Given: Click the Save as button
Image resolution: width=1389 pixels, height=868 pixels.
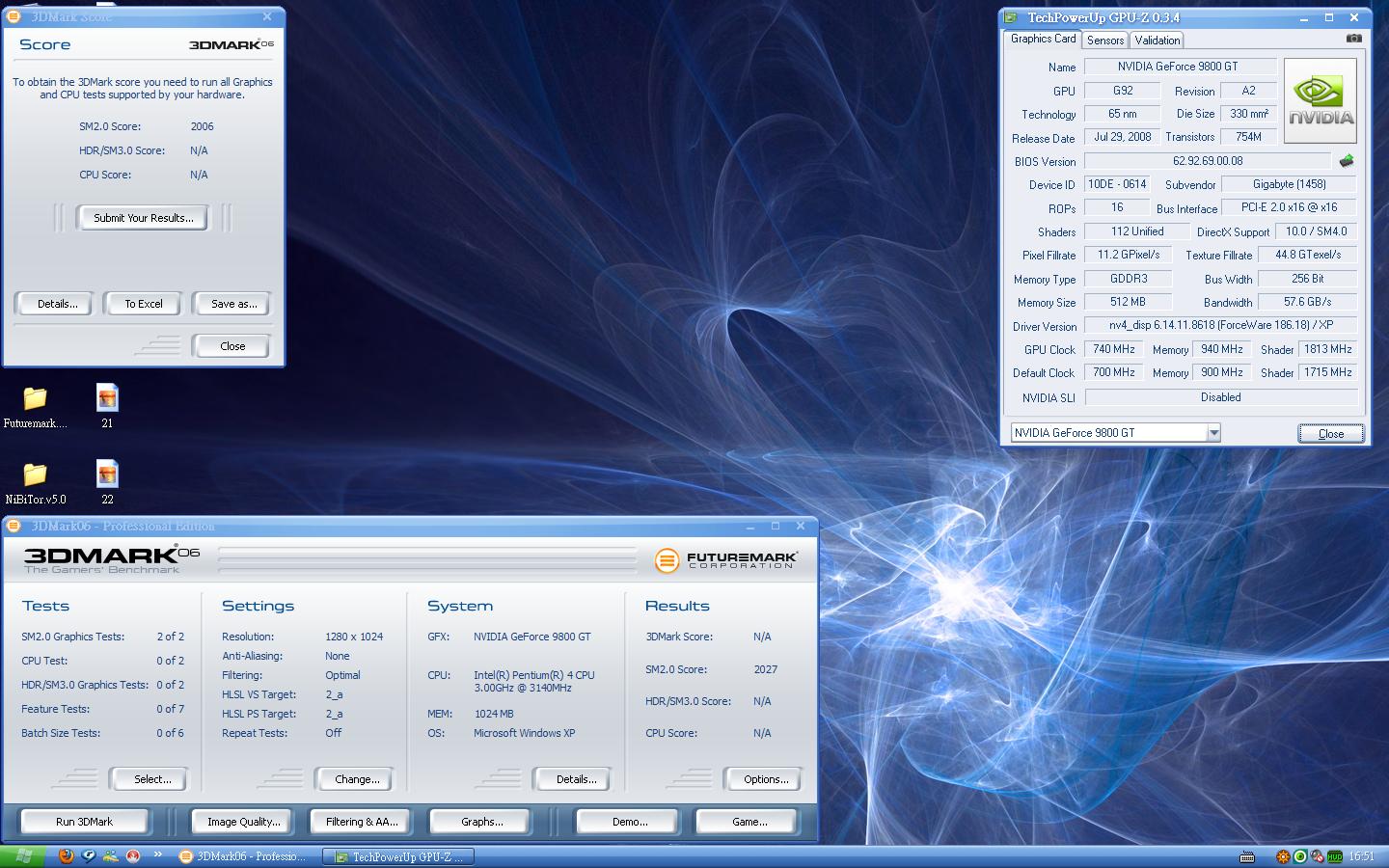Looking at the screenshot, I should pos(233,304).
